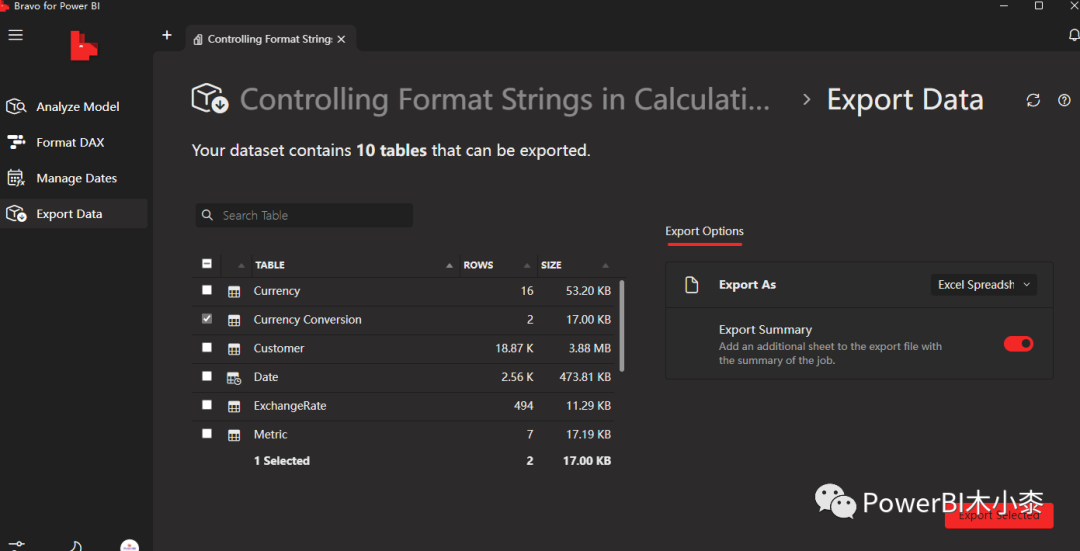
Task: Open help via the question mark icon
Action: tap(1064, 100)
